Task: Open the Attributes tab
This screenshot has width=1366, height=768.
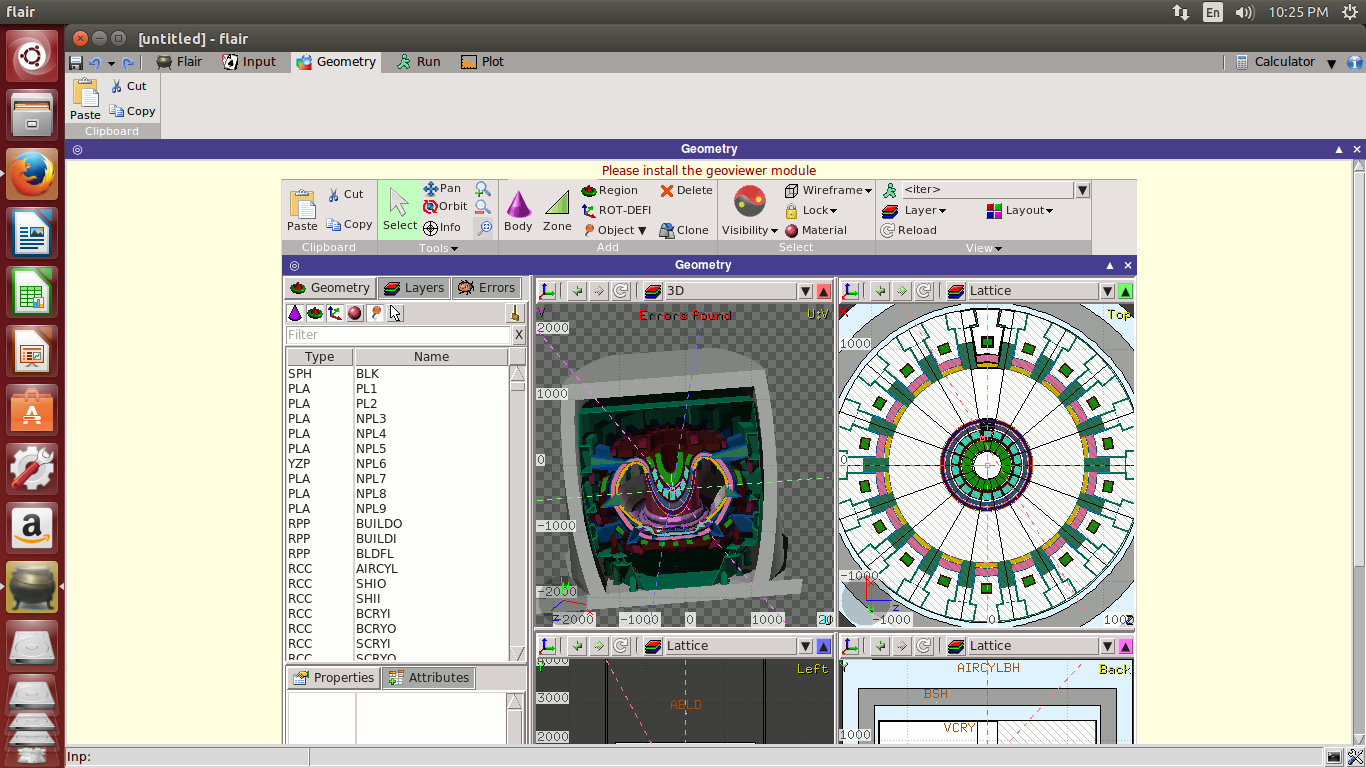Action: (428, 678)
